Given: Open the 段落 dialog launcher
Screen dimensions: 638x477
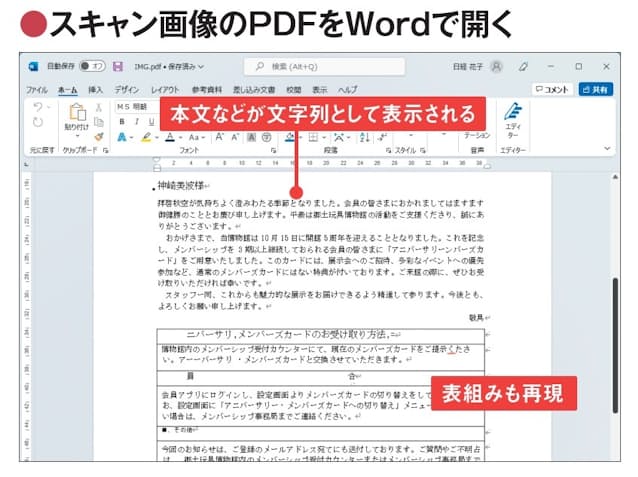Looking at the screenshot, I should [x=389, y=151].
